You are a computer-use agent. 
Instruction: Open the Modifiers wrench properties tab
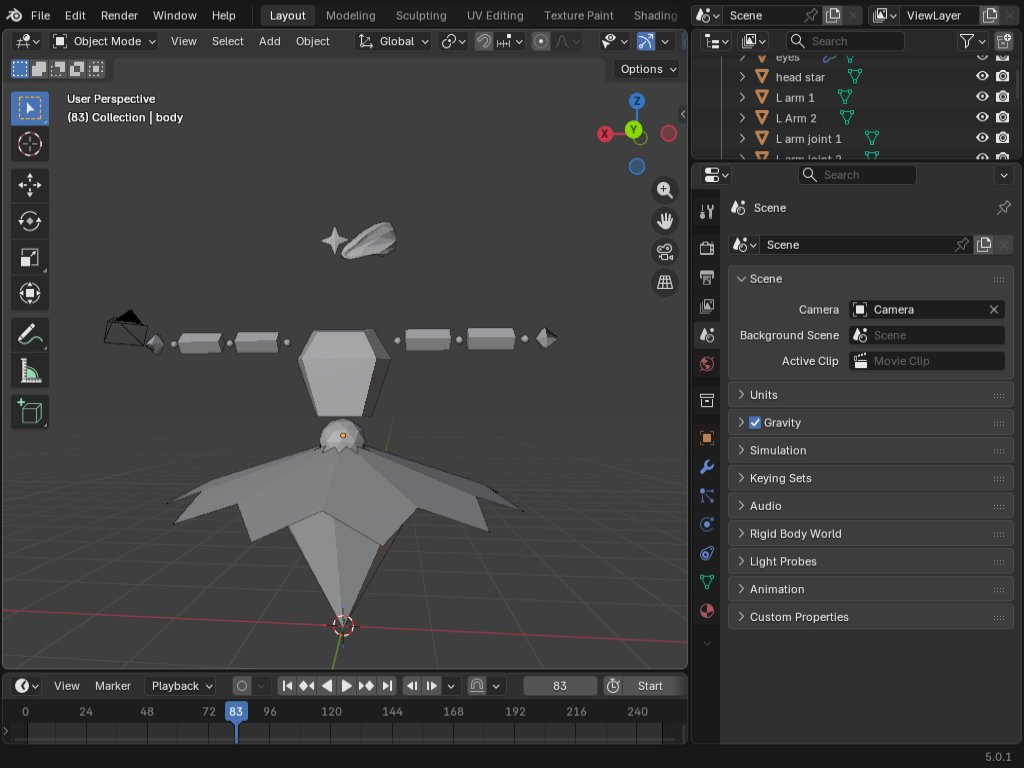[x=707, y=467]
